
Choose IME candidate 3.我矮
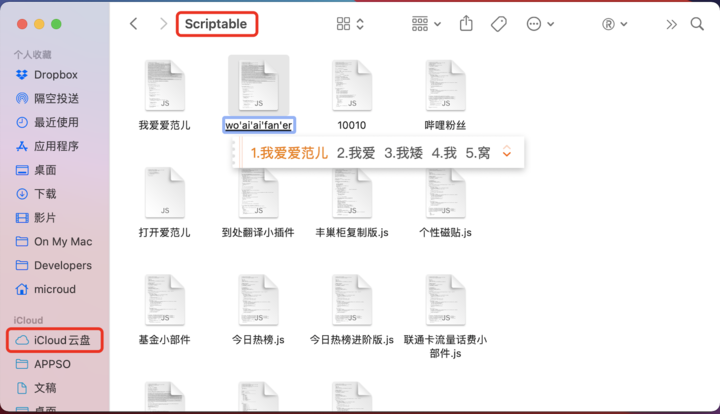tap(403, 153)
